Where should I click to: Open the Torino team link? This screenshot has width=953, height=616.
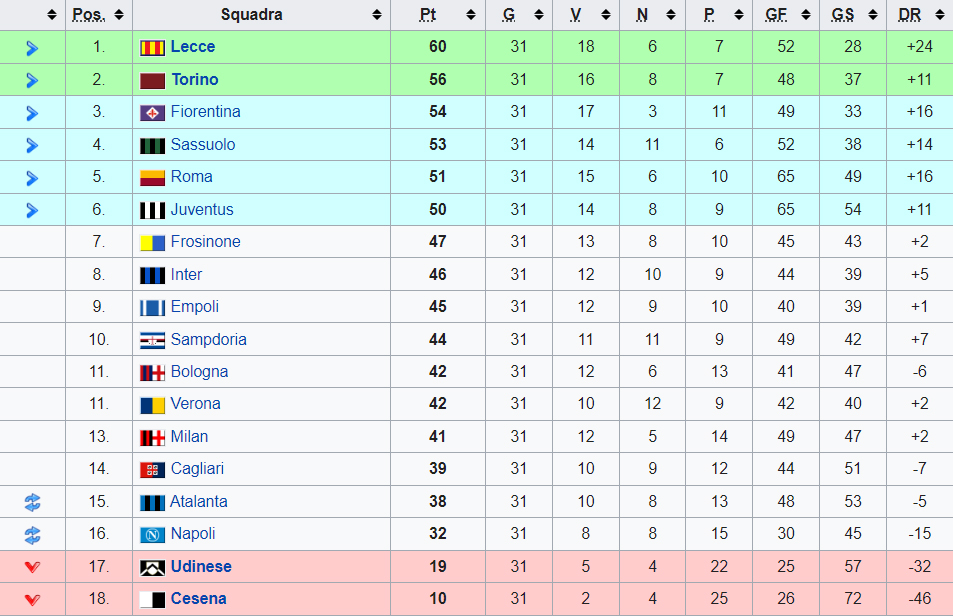[x=194, y=80]
